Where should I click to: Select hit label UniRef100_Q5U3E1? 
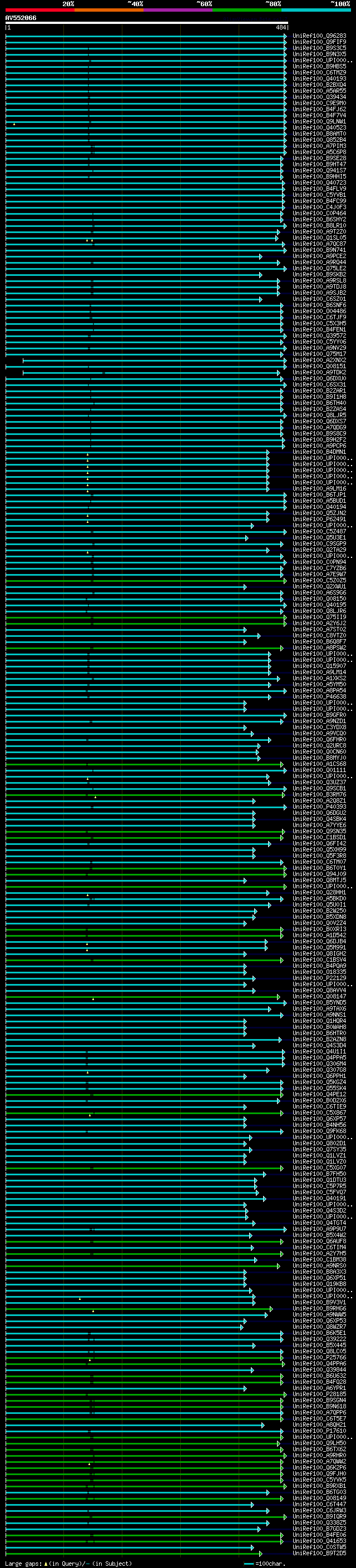pos(319,537)
